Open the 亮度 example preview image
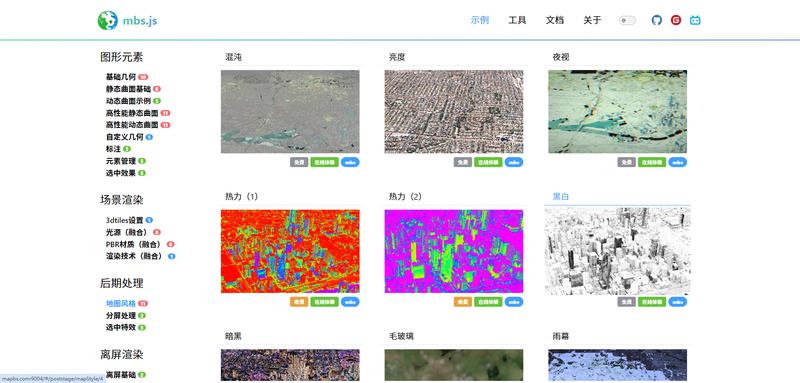 (x=454, y=112)
